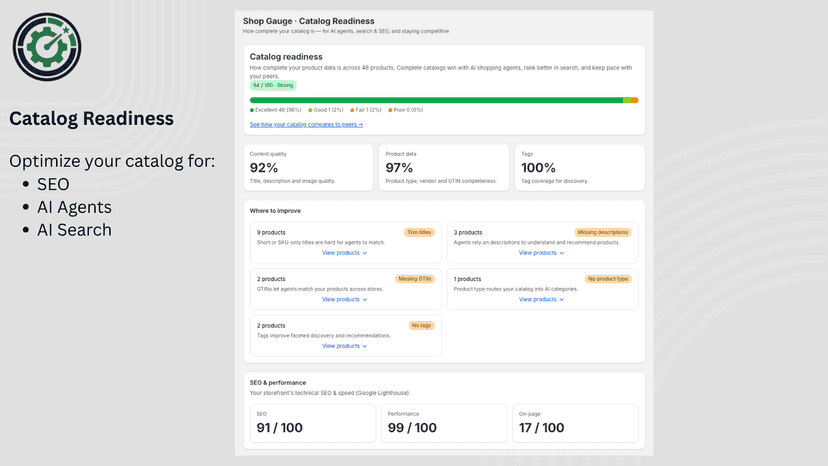Click the 'Where to improve' heading
This screenshot has height=466, width=828.
(275, 211)
